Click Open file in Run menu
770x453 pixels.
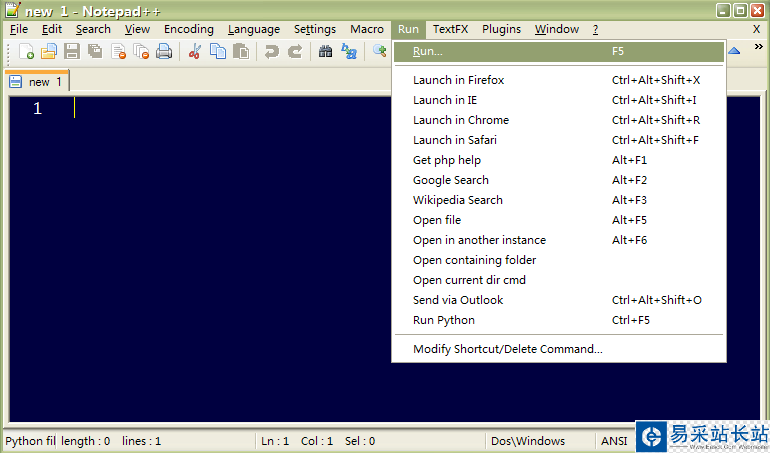(x=559, y=220)
